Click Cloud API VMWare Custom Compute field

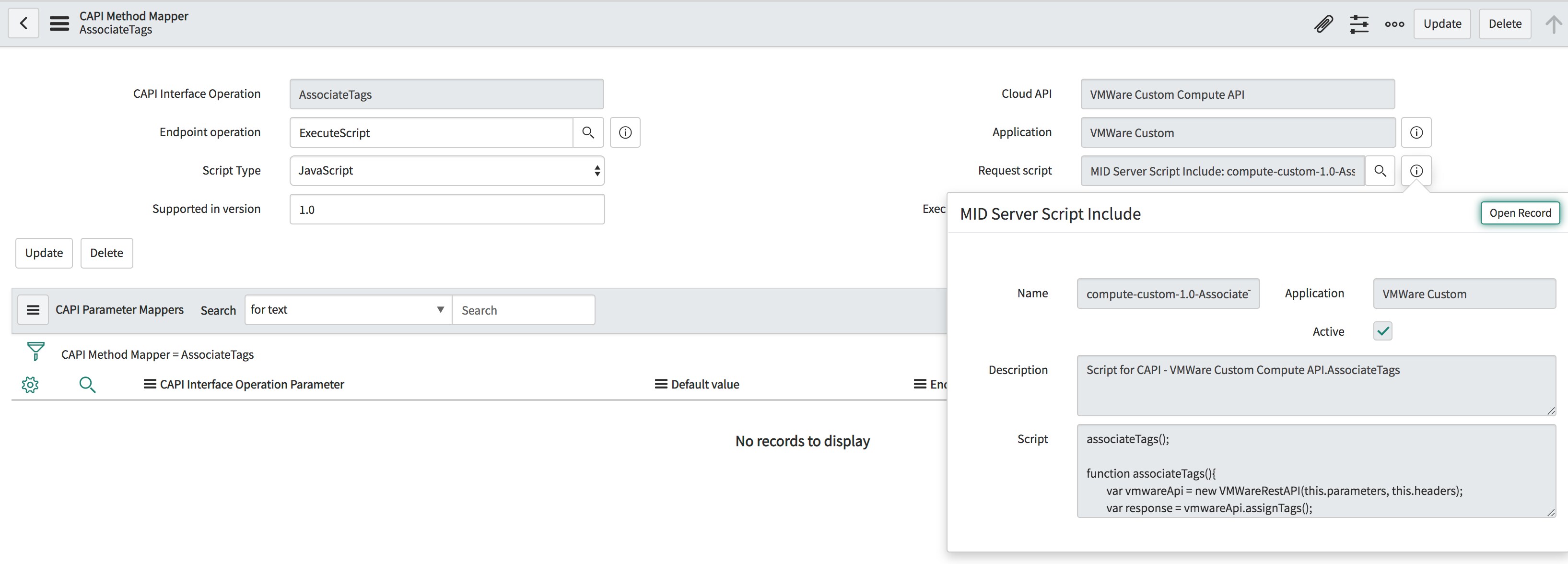1238,94
